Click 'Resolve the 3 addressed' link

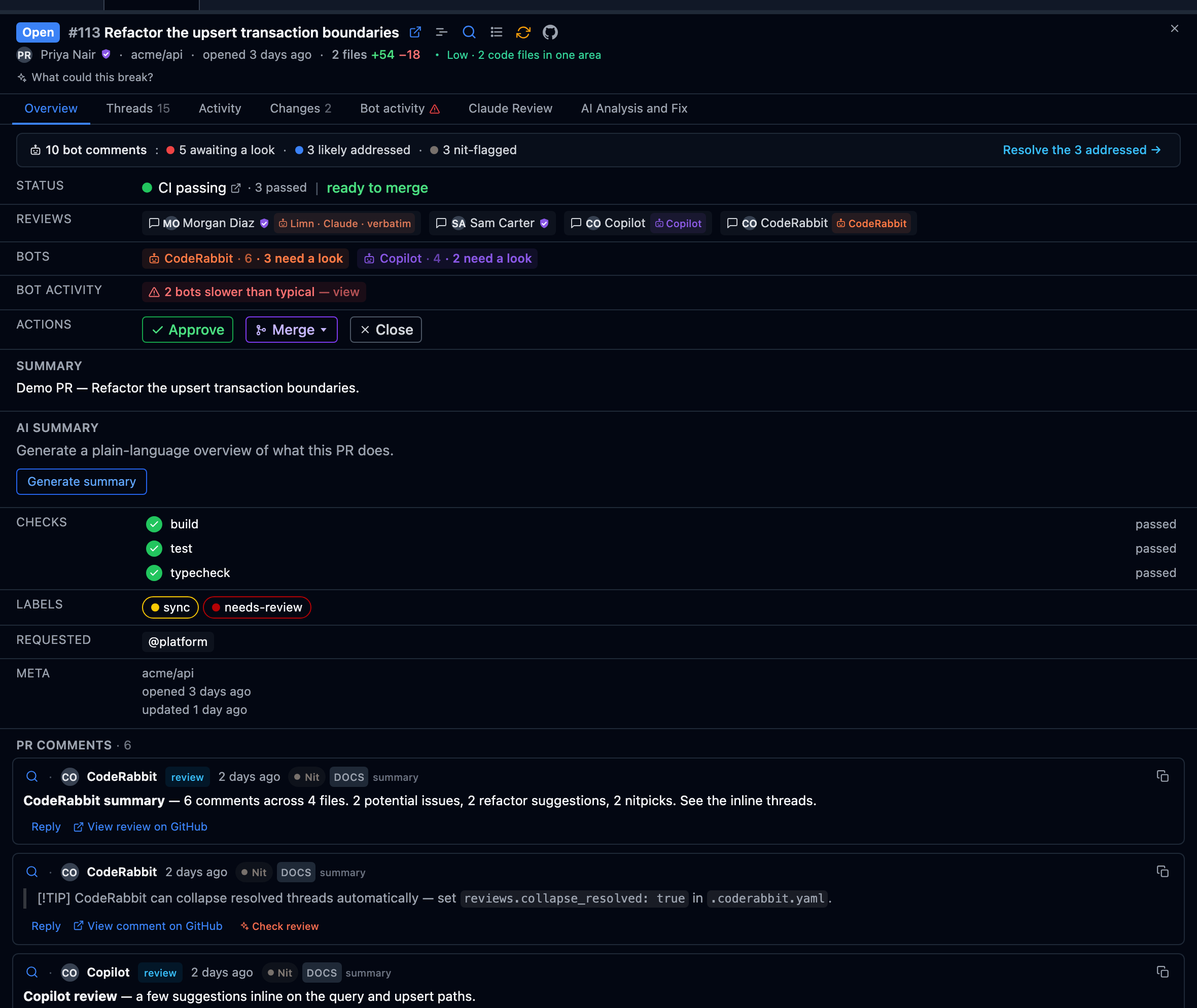pyautogui.click(x=1081, y=150)
